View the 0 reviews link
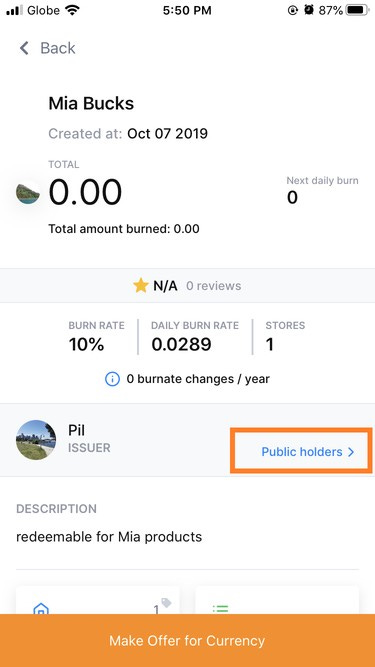This screenshot has height=667, width=375. [x=213, y=286]
